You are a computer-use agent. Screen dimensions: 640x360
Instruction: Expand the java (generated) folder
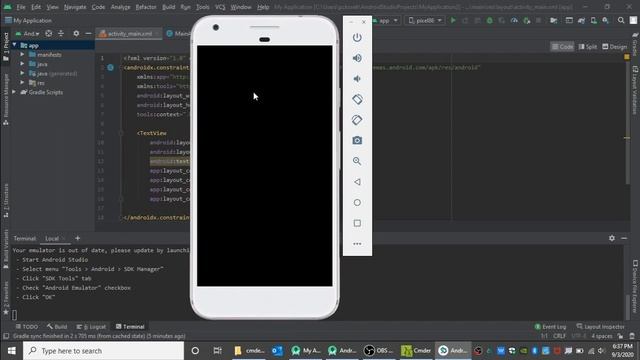pos(22,73)
